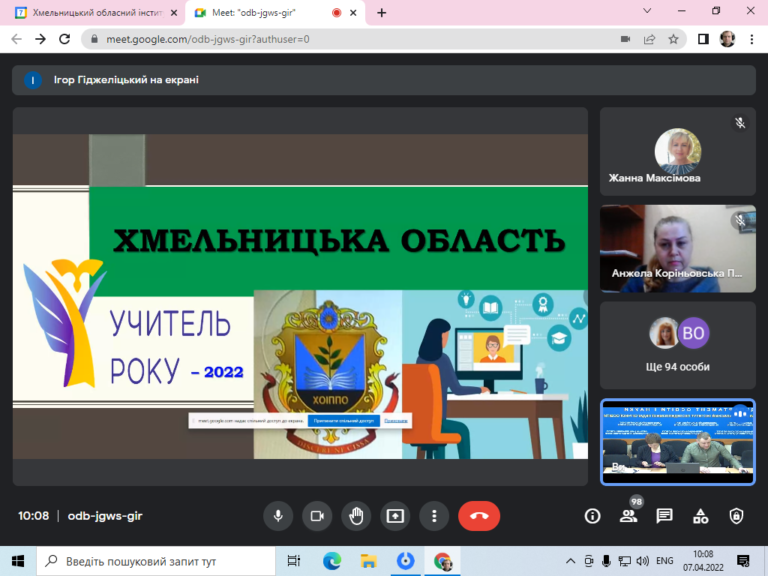768x576 pixels.
Task: Click the Ще 94 особи participants tile
Action: click(x=677, y=345)
